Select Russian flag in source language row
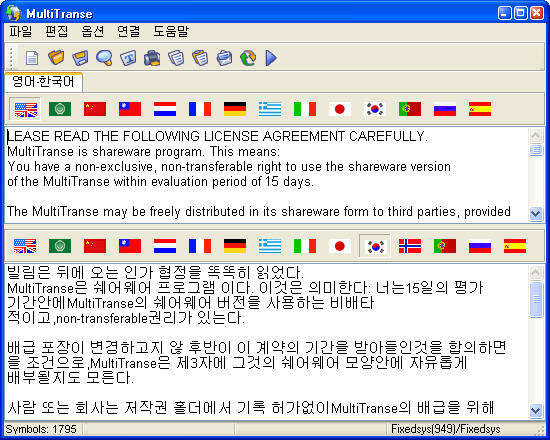The width and height of the screenshot is (550, 440). [445, 109]
